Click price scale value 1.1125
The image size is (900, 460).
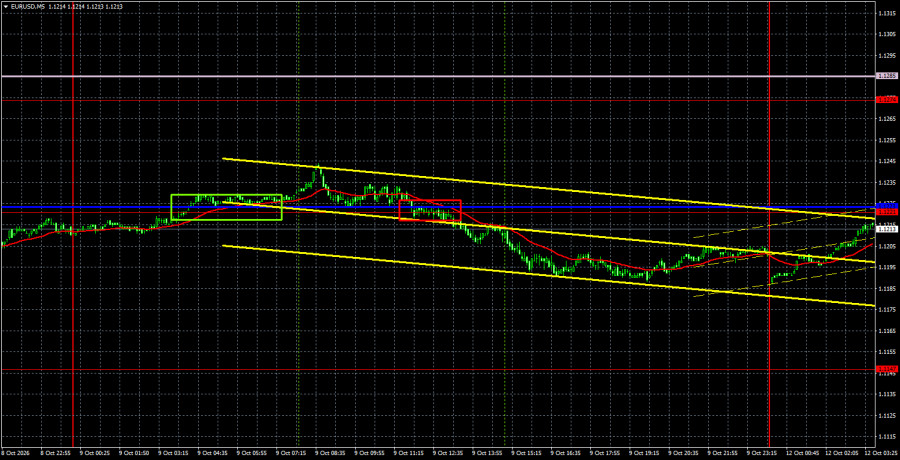(x=887, y=415)
